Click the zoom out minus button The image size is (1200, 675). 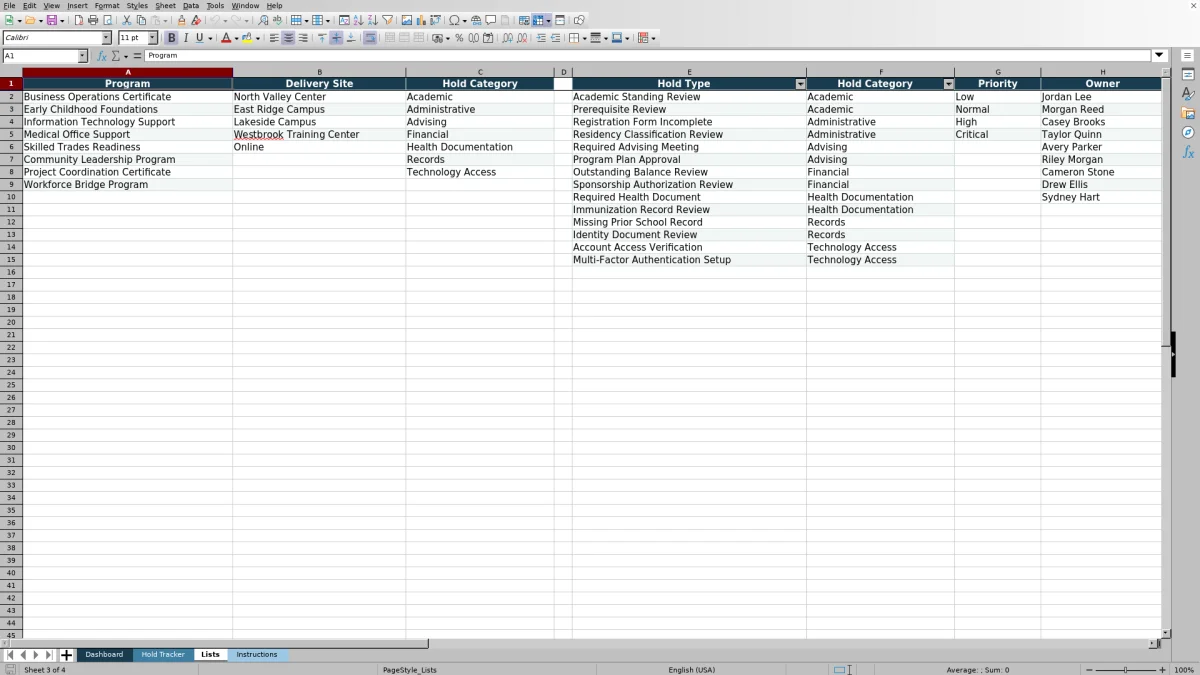1089,669
